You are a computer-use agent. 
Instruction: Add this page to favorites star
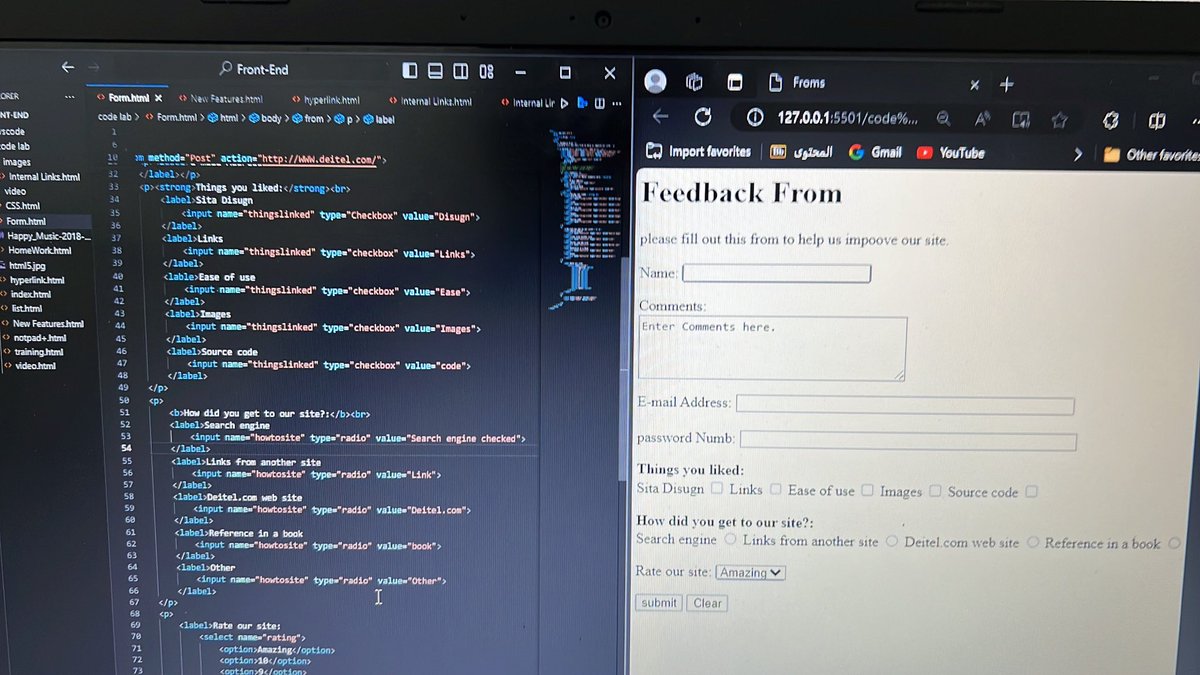(x=1059, y=120)
